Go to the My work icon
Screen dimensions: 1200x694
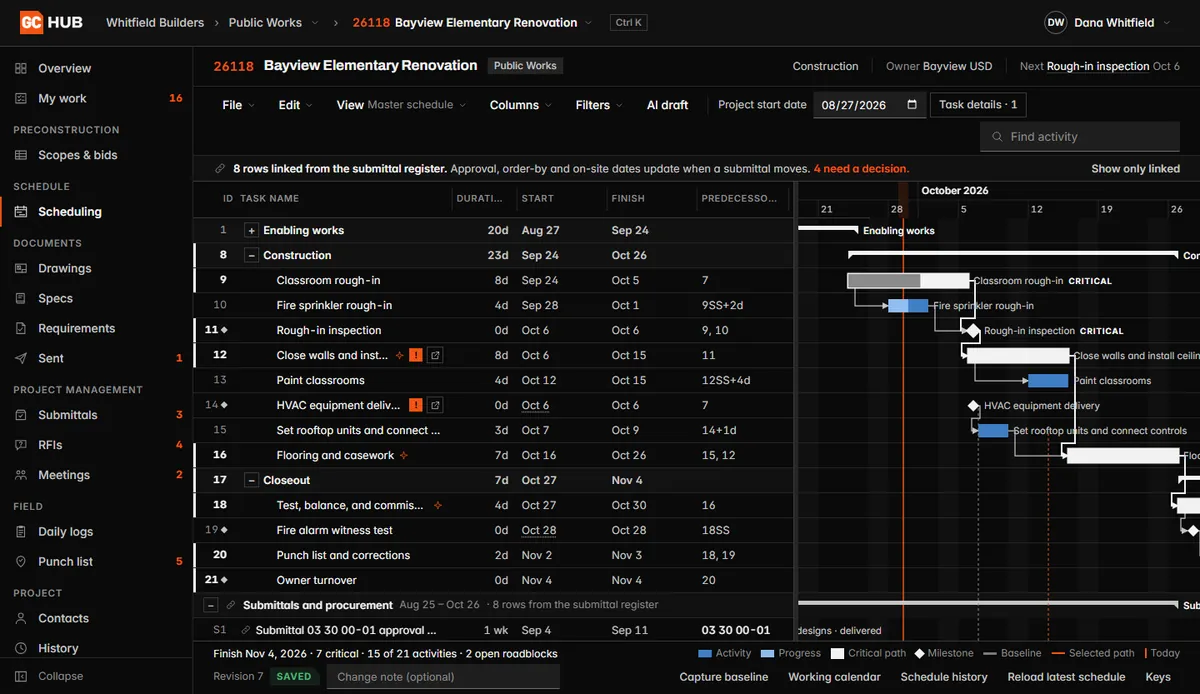click(x=21, y=98)
